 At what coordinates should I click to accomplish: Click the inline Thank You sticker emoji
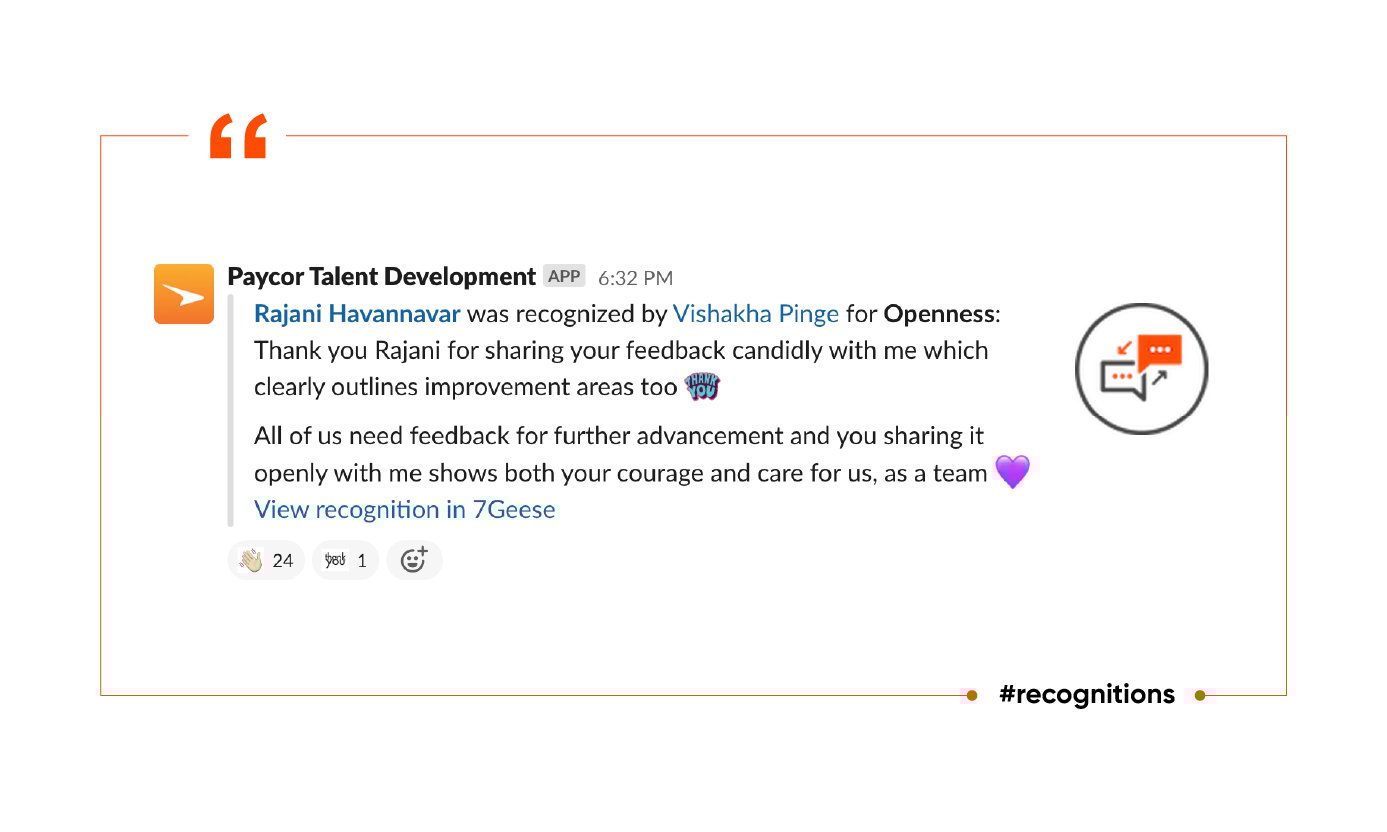[702, 387]
